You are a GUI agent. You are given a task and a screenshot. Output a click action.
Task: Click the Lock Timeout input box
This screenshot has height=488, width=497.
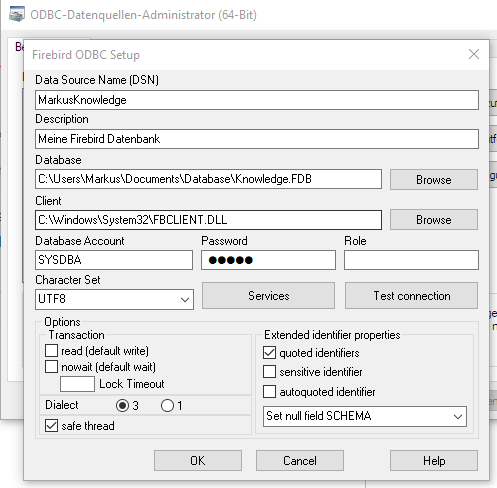point(77,384)
